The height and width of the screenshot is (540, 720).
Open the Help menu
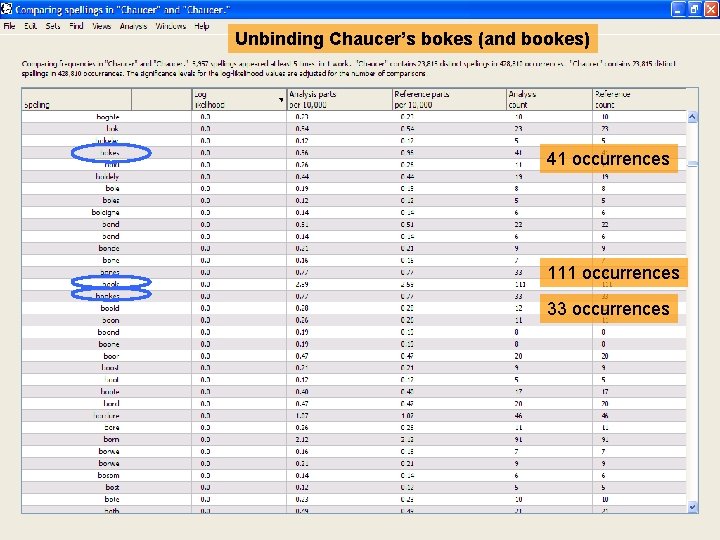[202, 26]
